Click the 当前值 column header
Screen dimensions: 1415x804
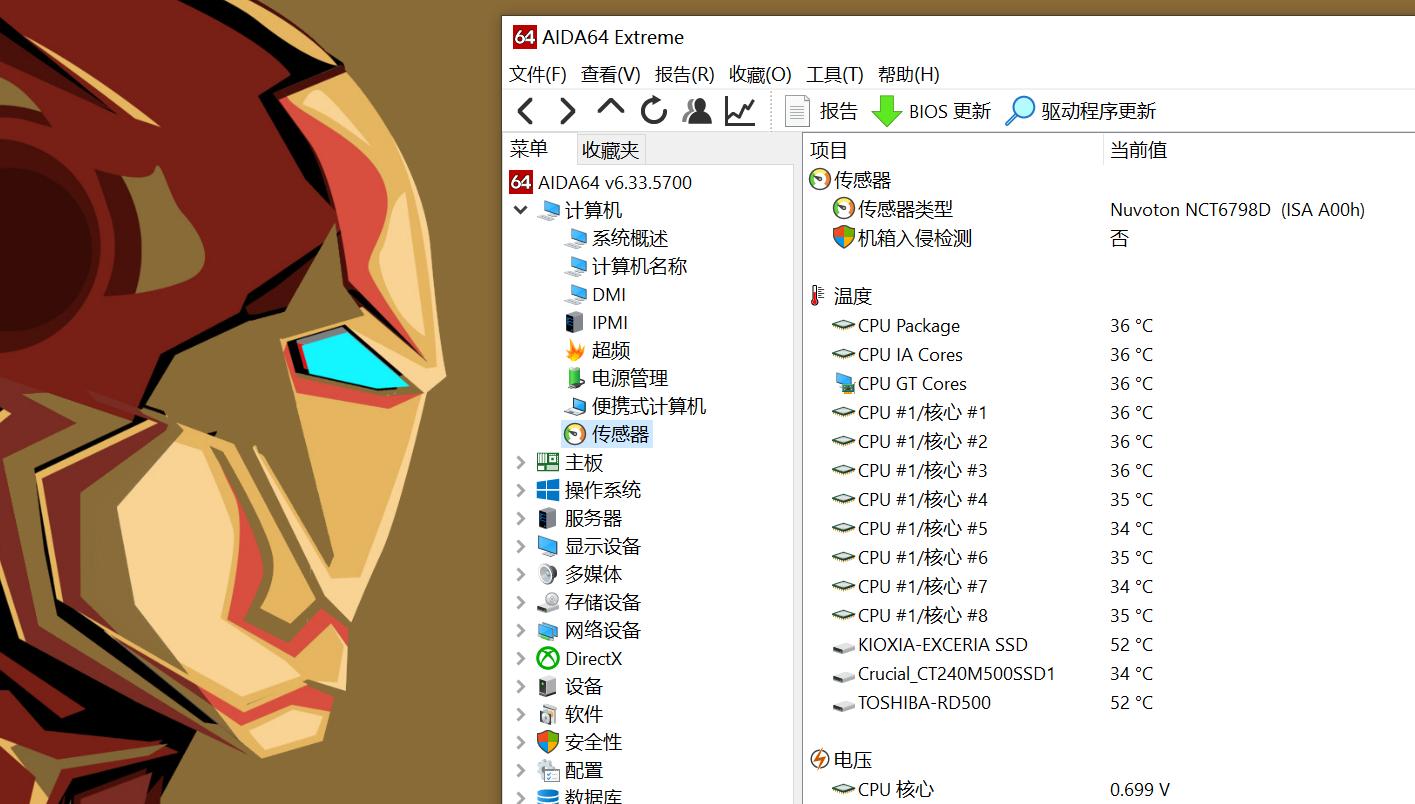(x=1139, y=150)
